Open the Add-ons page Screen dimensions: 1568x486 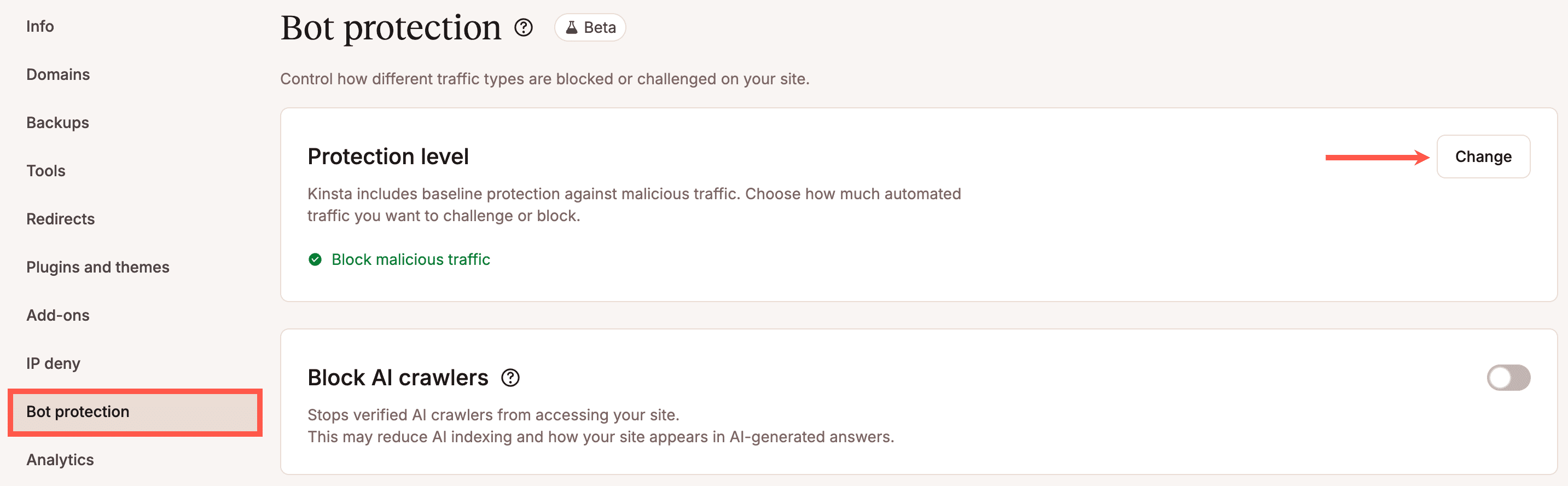pos(57,315)
